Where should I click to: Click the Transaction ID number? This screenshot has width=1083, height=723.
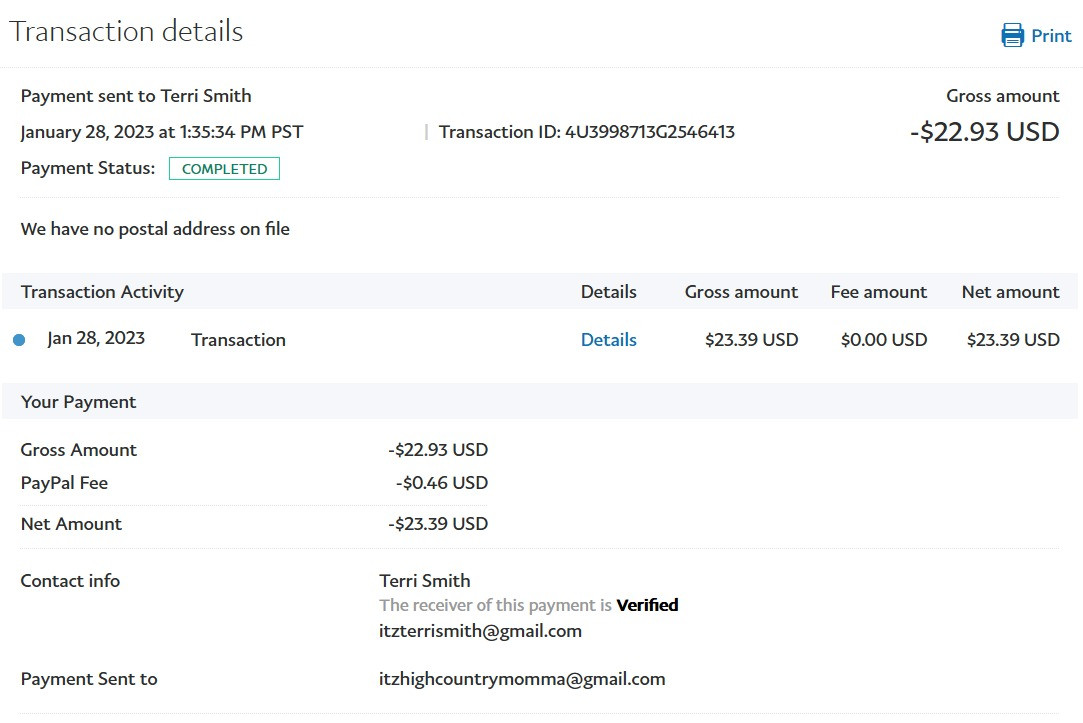pyautogui.click(x=650, y=132)
